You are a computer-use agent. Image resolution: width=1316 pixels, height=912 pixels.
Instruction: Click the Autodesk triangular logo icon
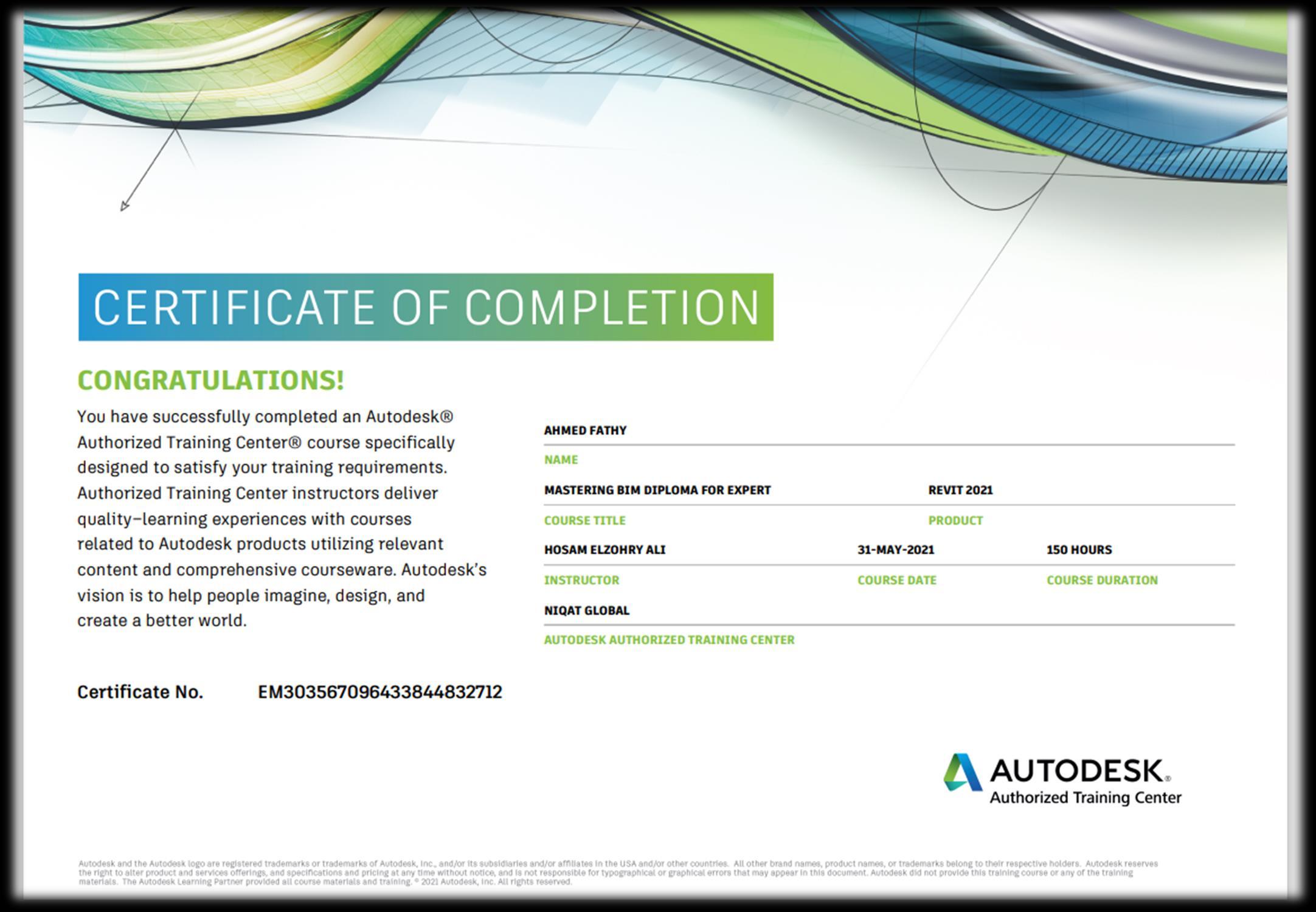click(963, 772)
